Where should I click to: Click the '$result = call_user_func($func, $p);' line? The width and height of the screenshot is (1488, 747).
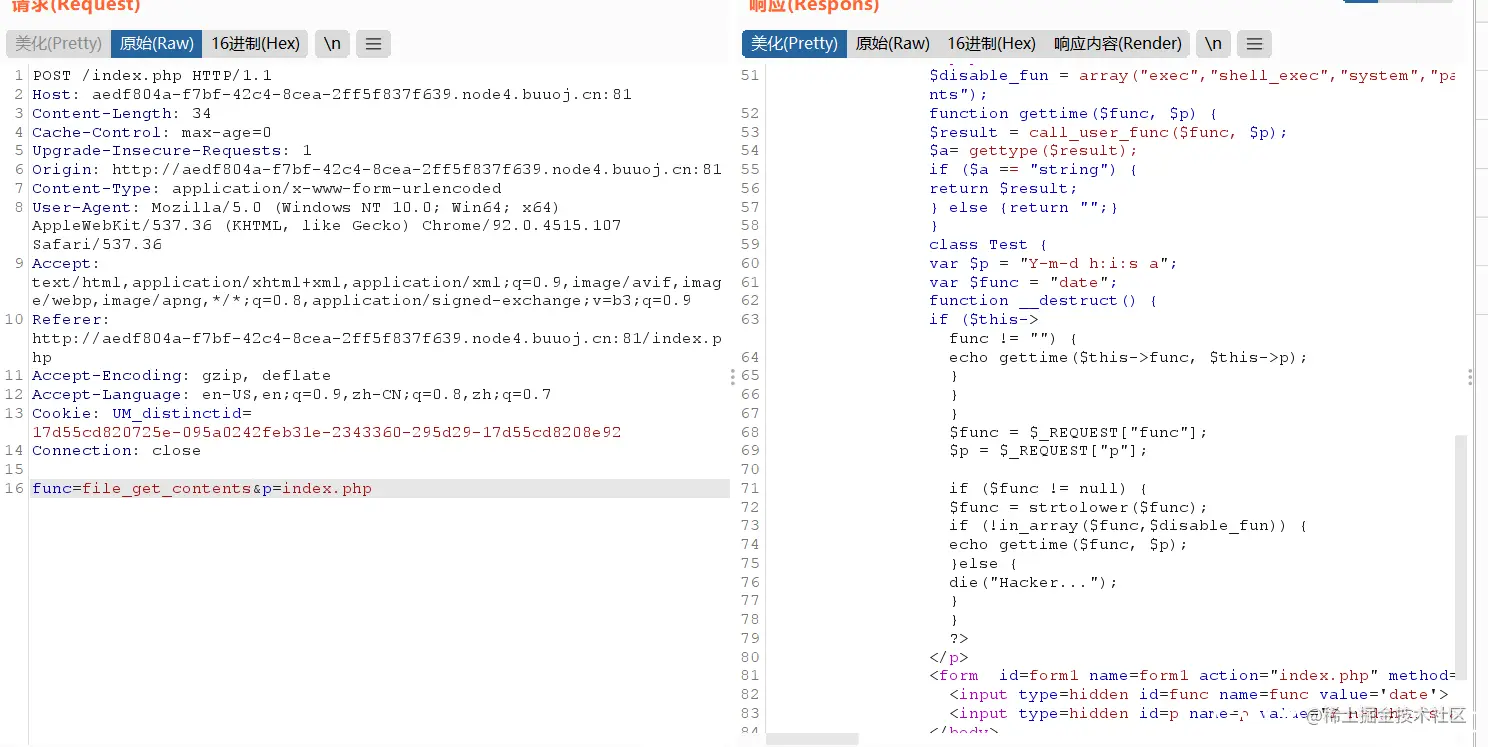[x=1108, y=132]
